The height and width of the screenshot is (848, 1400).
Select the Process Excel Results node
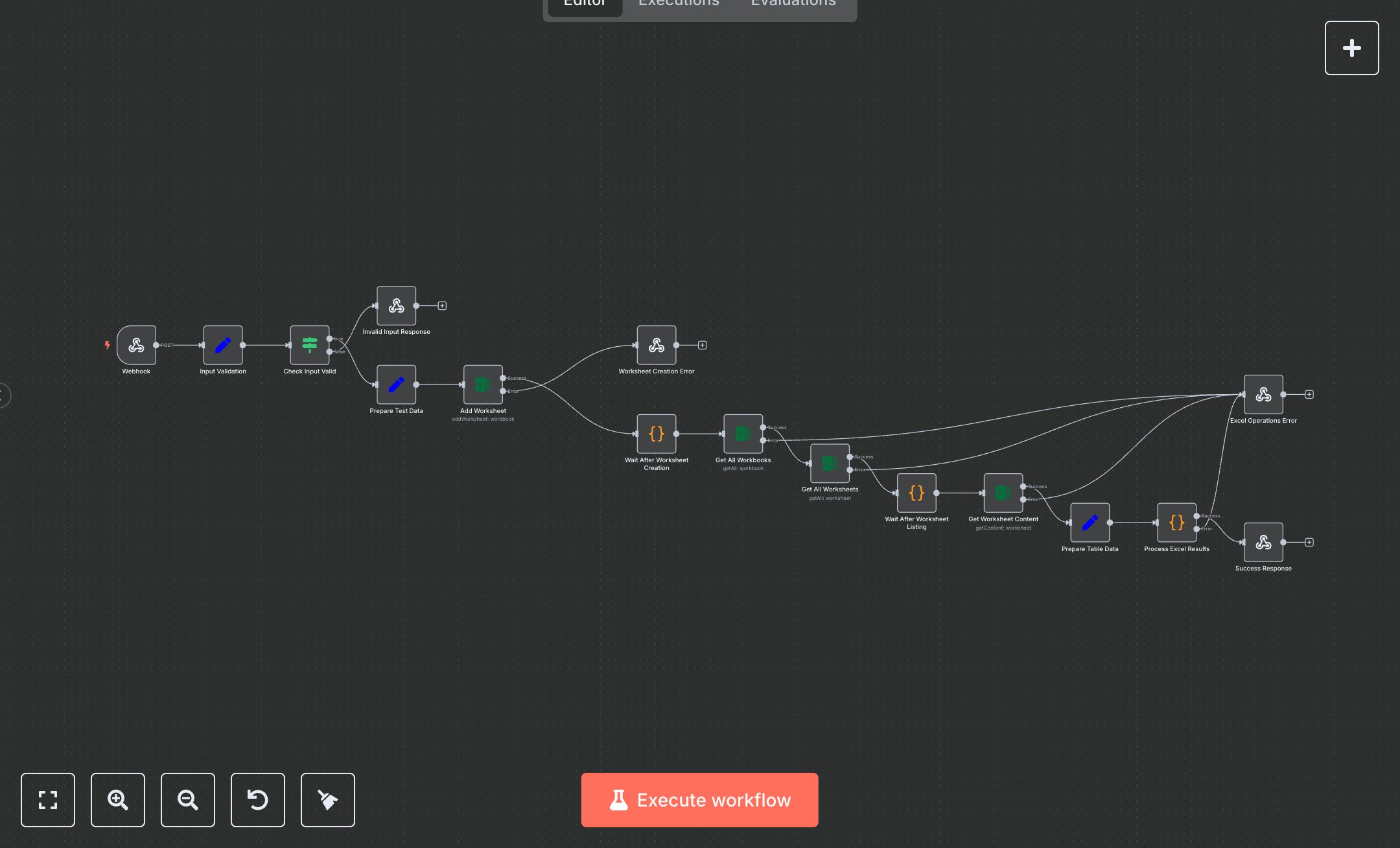[x=1176, y=523]
